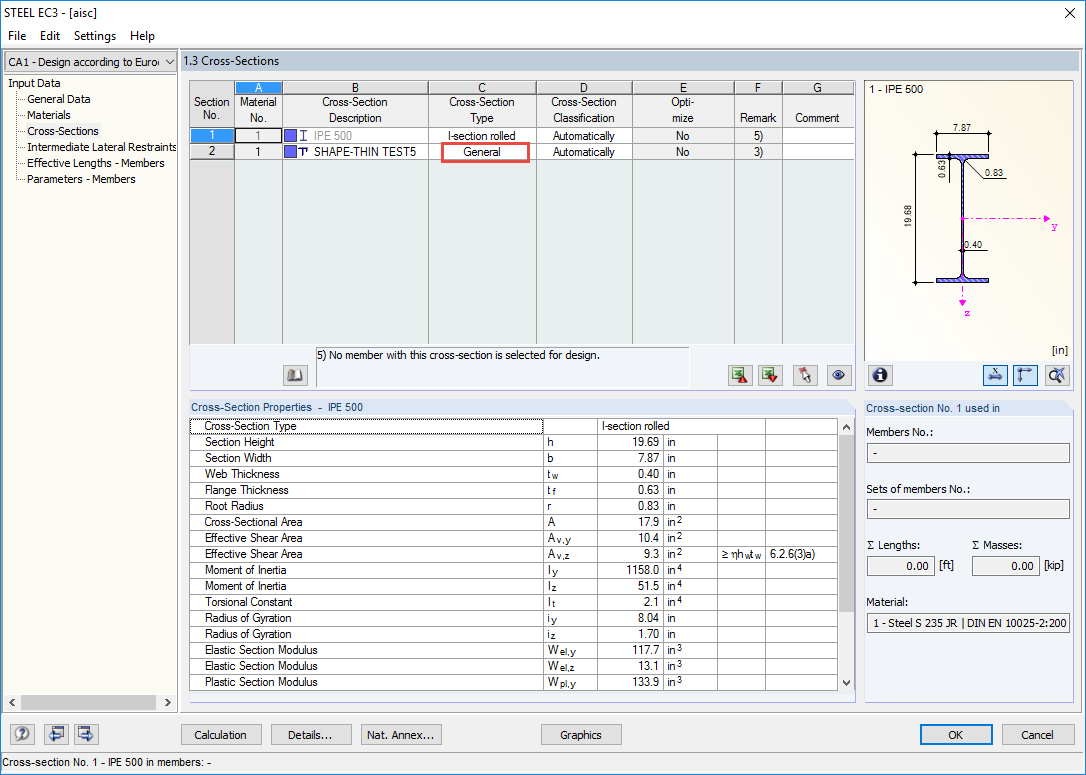This screenshot has width=1086, height=775.
Task: Click the Automatically classification cell for section 2
Action: [584, 152]
